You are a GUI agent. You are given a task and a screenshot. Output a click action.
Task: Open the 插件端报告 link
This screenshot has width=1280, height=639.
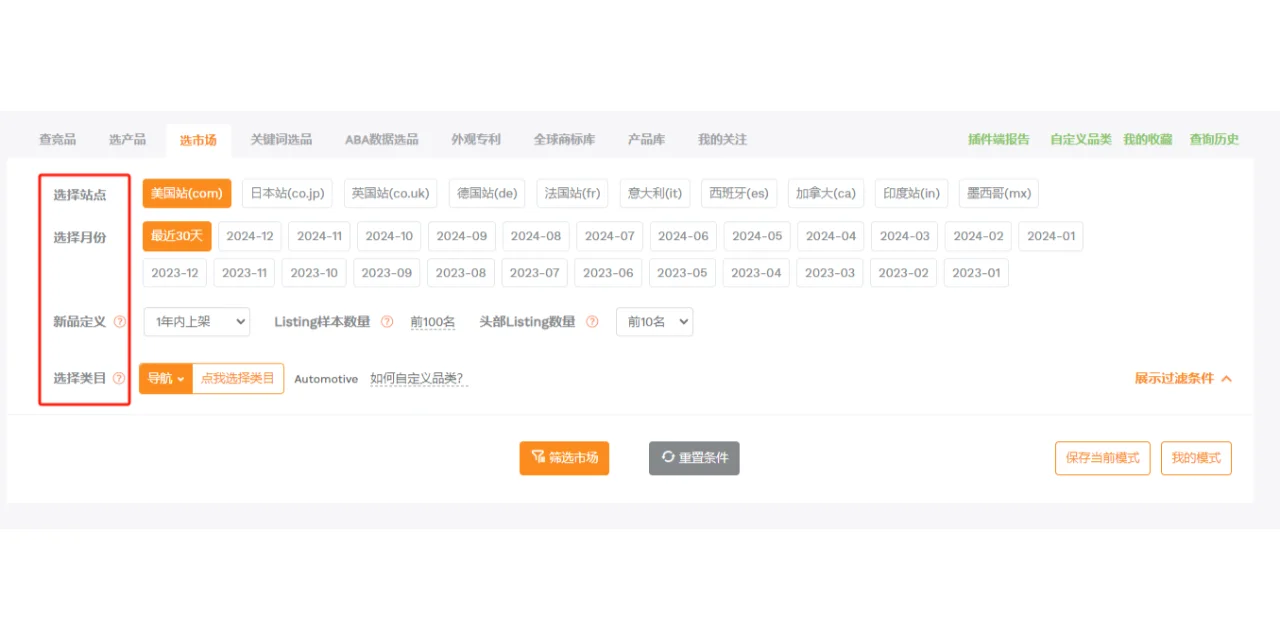point(998,139)
